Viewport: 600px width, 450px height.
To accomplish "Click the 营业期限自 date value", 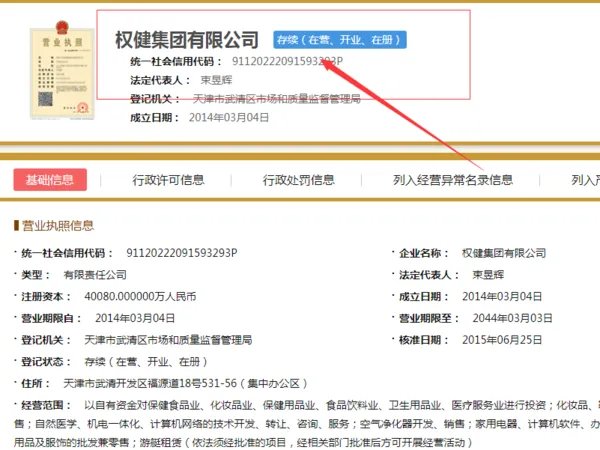I will [x=135, y=318].
